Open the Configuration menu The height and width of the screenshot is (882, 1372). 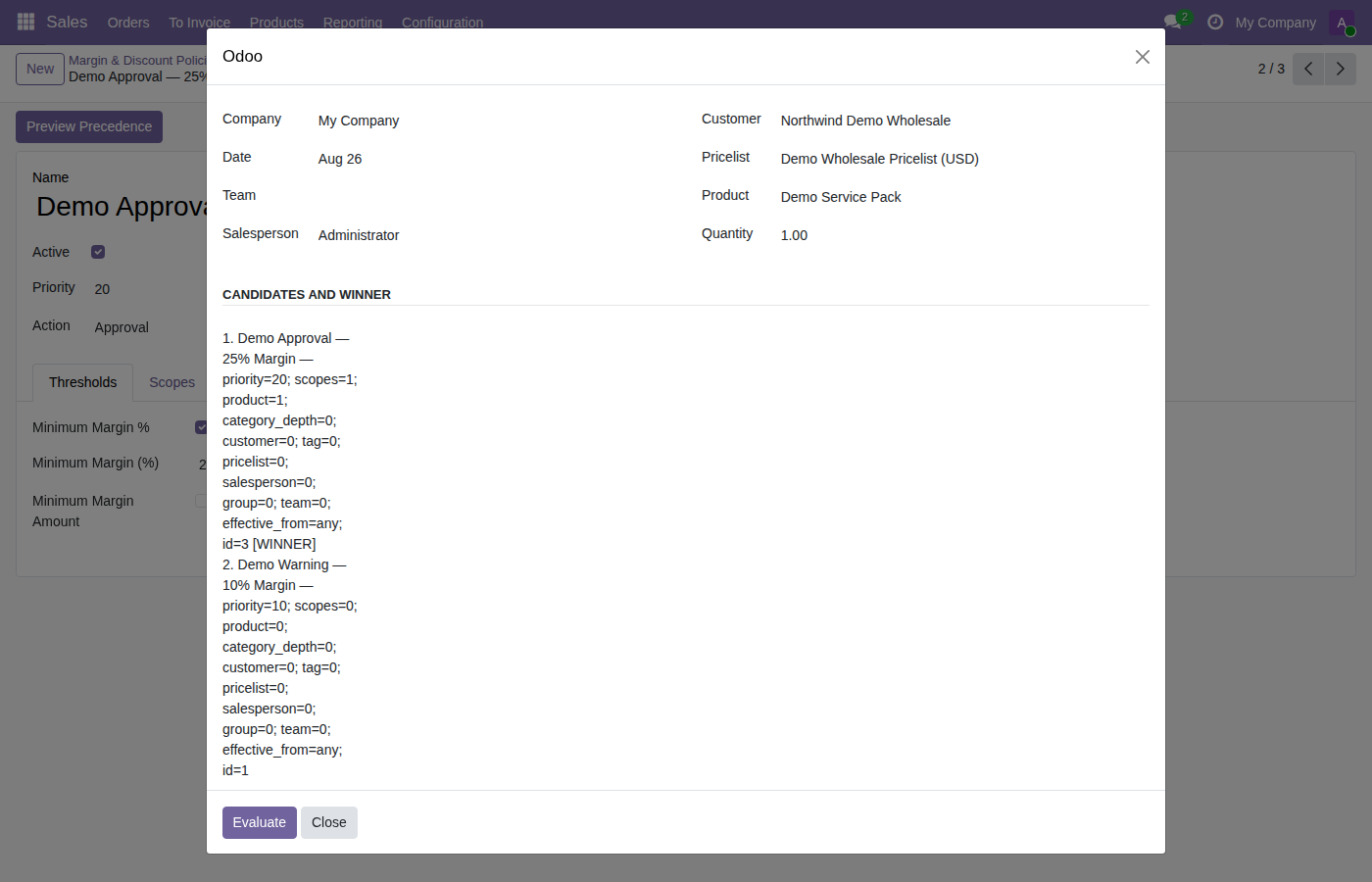pos(442,23)
